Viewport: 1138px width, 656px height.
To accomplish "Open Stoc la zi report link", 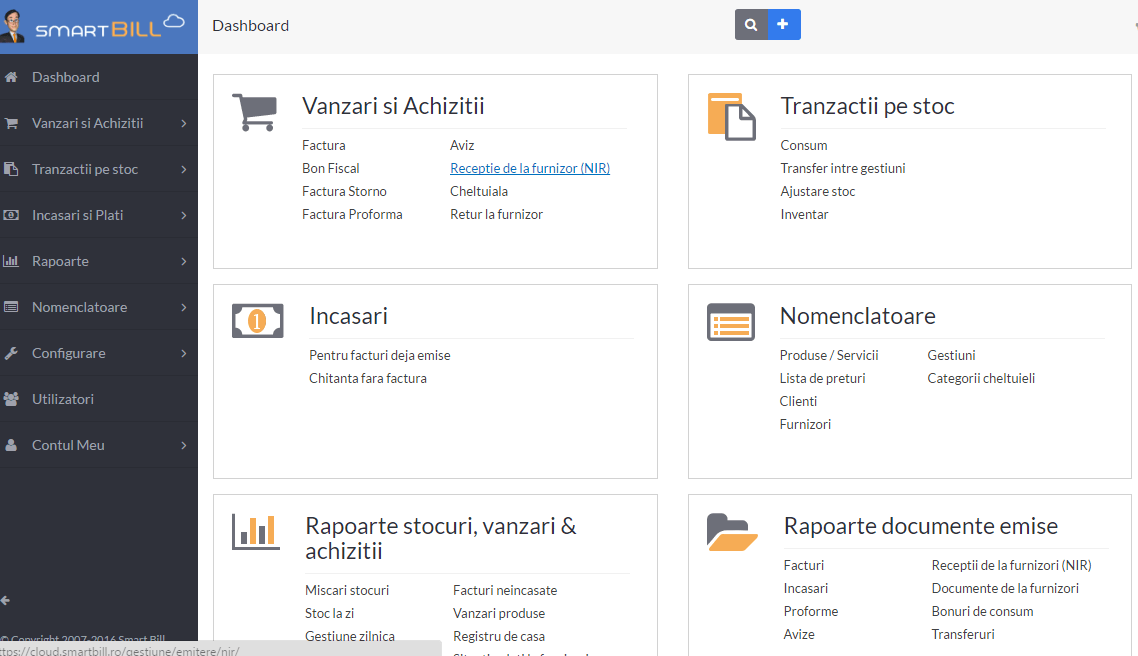I will [329, 614].
